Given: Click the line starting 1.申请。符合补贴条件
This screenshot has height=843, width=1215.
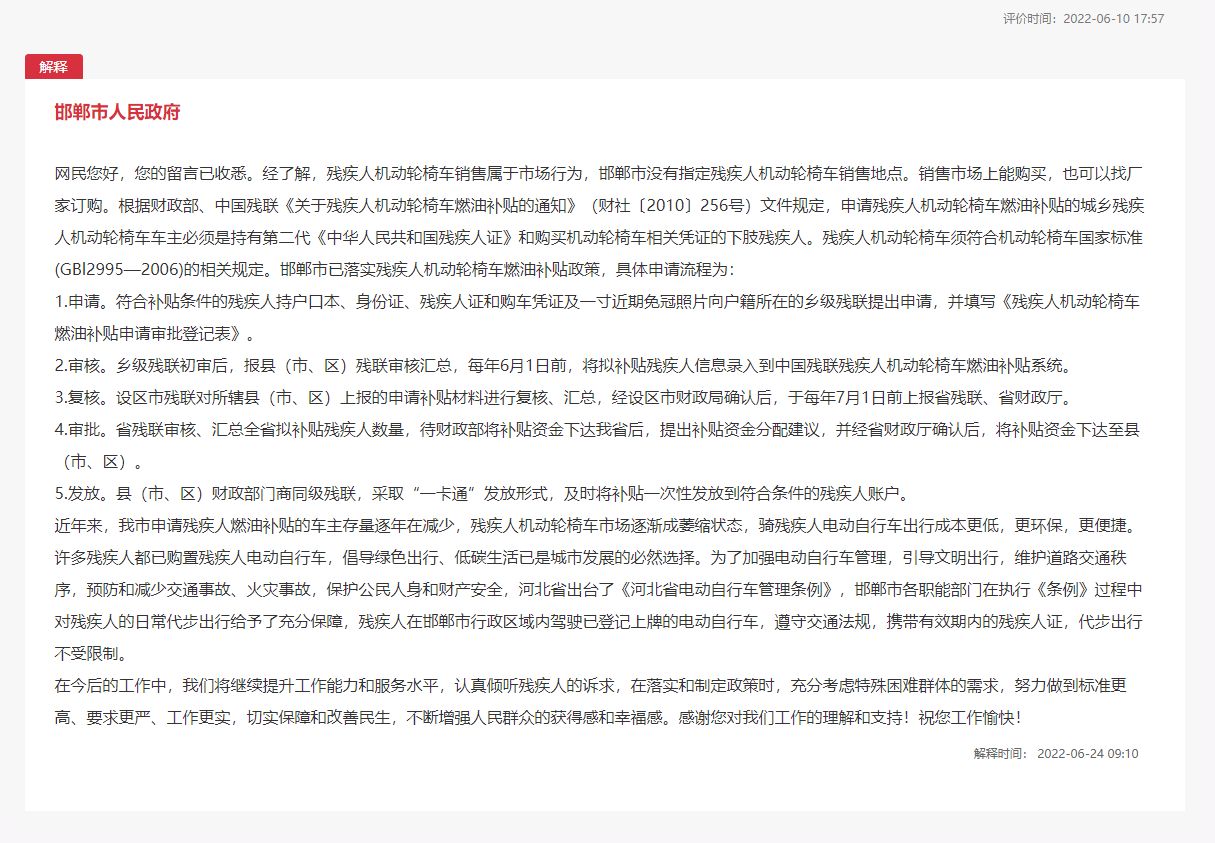Looking at the screenshot, I should click(x=598, y=301).
